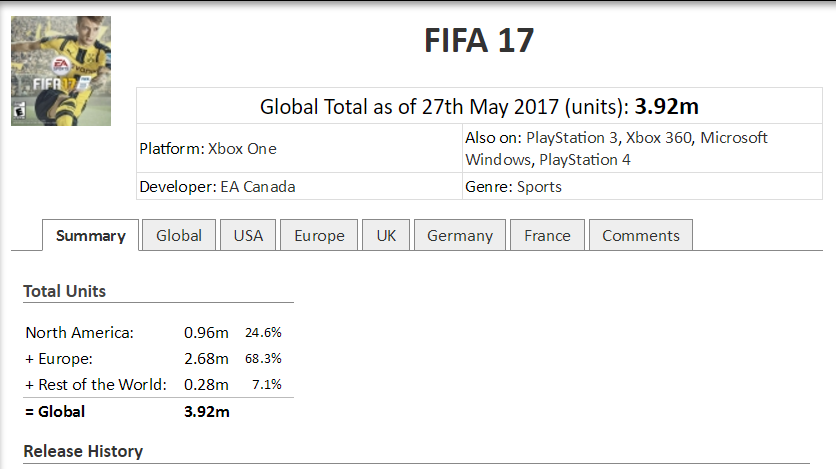This screenshot has height=469, width=836.
Task: Click the FIFA 17 cover art thumbnail
Action: pyautogui.click(x=60, y=71)
